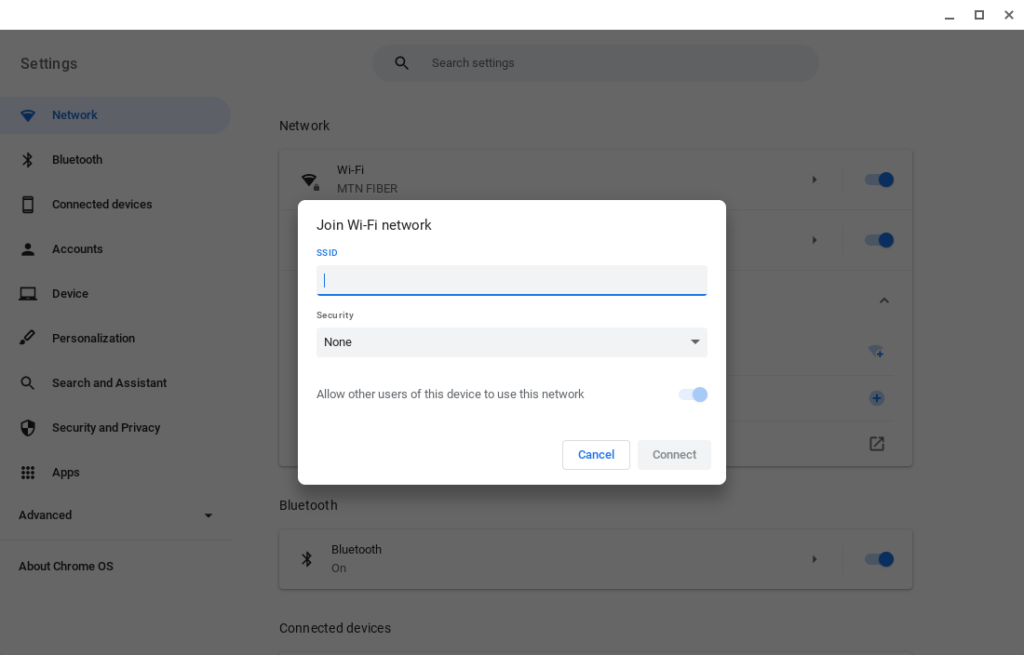This screenshot has width=1024, height=655.
Task: Click the add Wi-Fi network icon
Action: (x=876, y=351)
